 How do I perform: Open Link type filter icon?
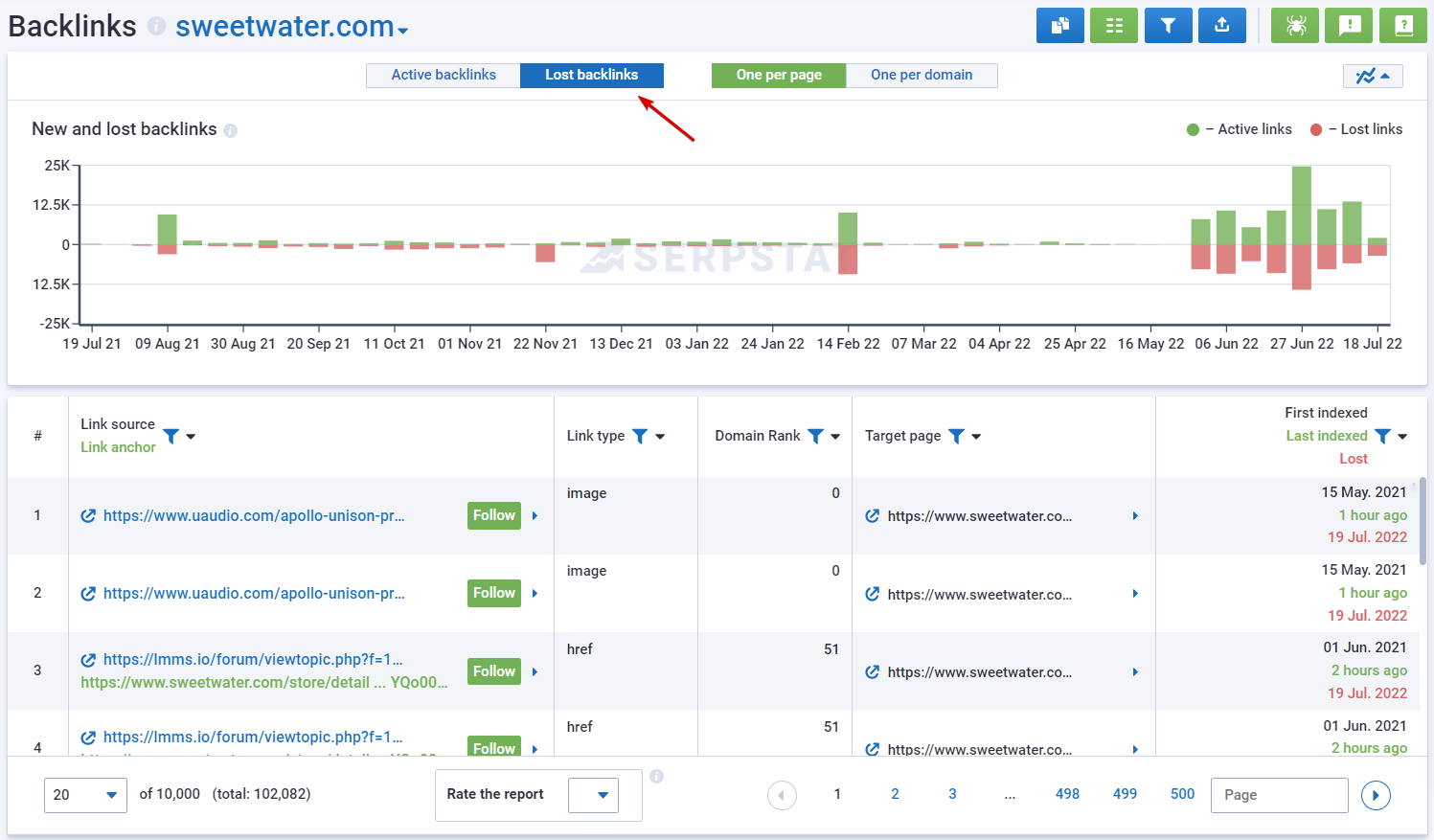[x=640, y=436]
